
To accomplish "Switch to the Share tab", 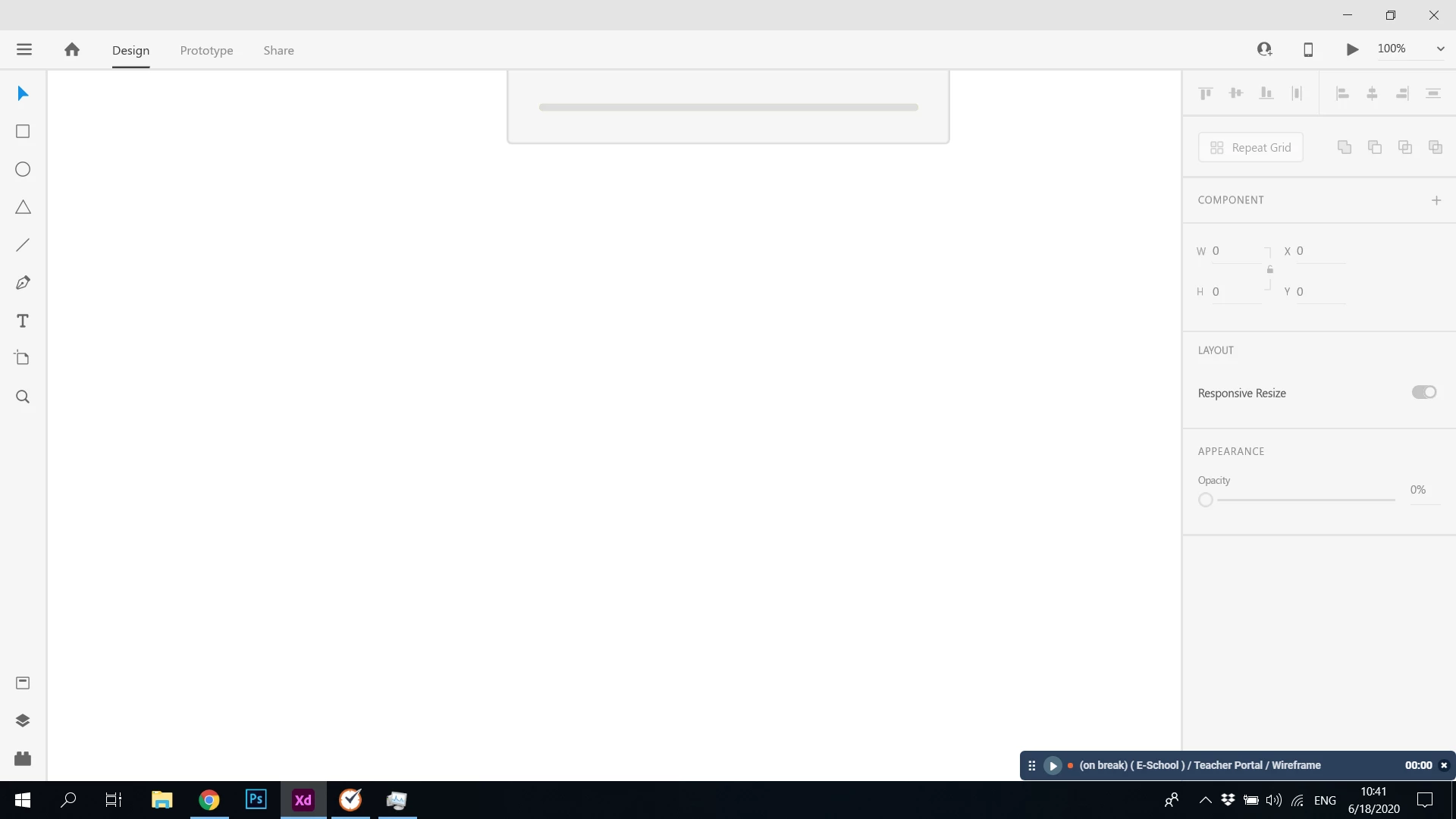I will [x=278, y=50].
